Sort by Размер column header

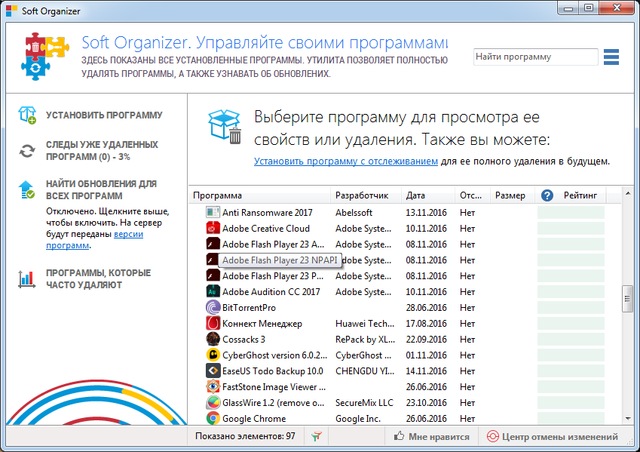point(510,195)
